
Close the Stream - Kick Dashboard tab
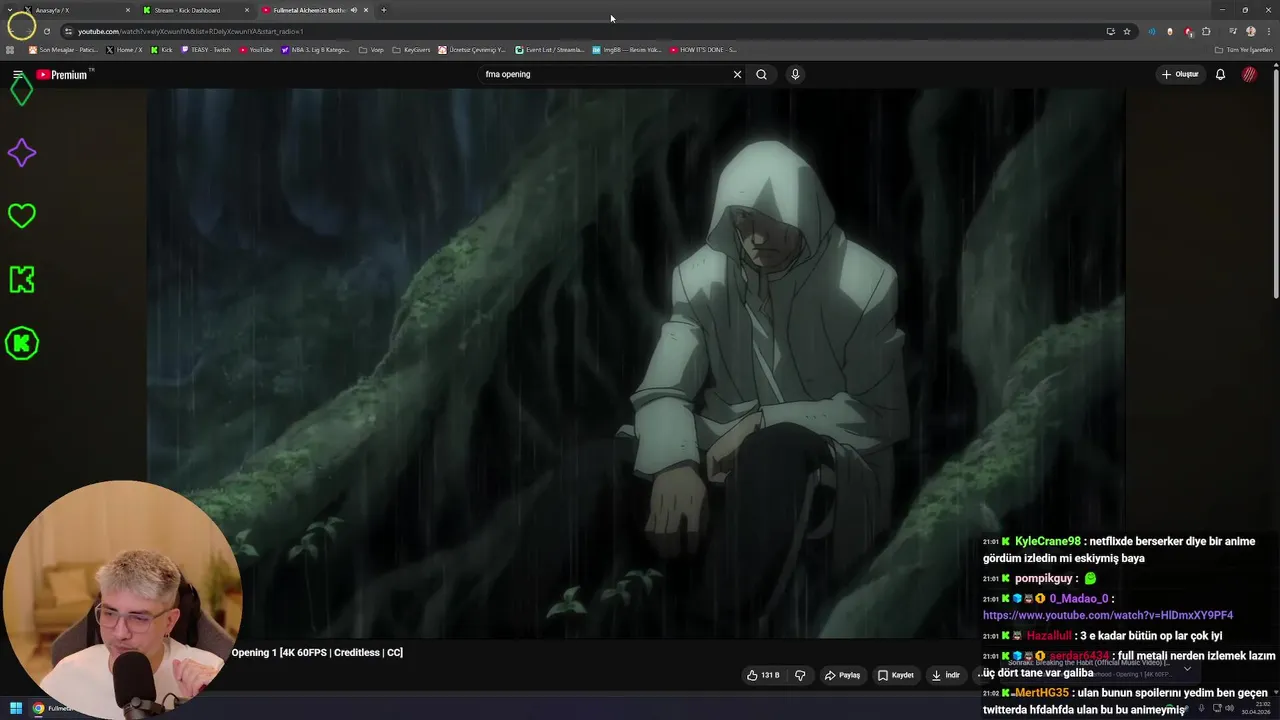[x=246, y=10]
